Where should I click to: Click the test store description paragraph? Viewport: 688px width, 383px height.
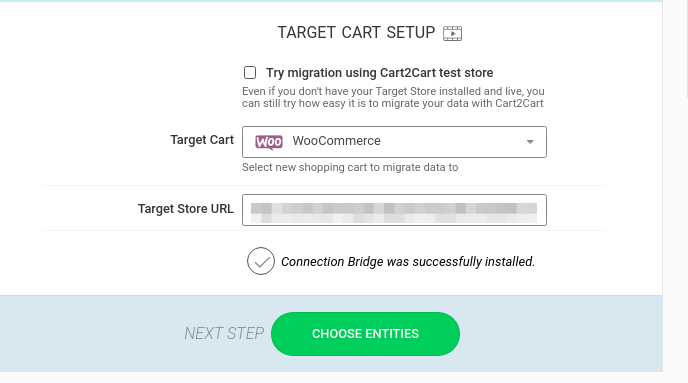click(x=393, y=97)
